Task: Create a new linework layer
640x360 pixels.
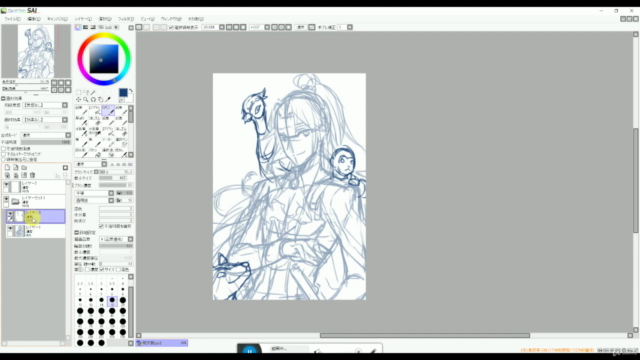Action: coord(16,167)
